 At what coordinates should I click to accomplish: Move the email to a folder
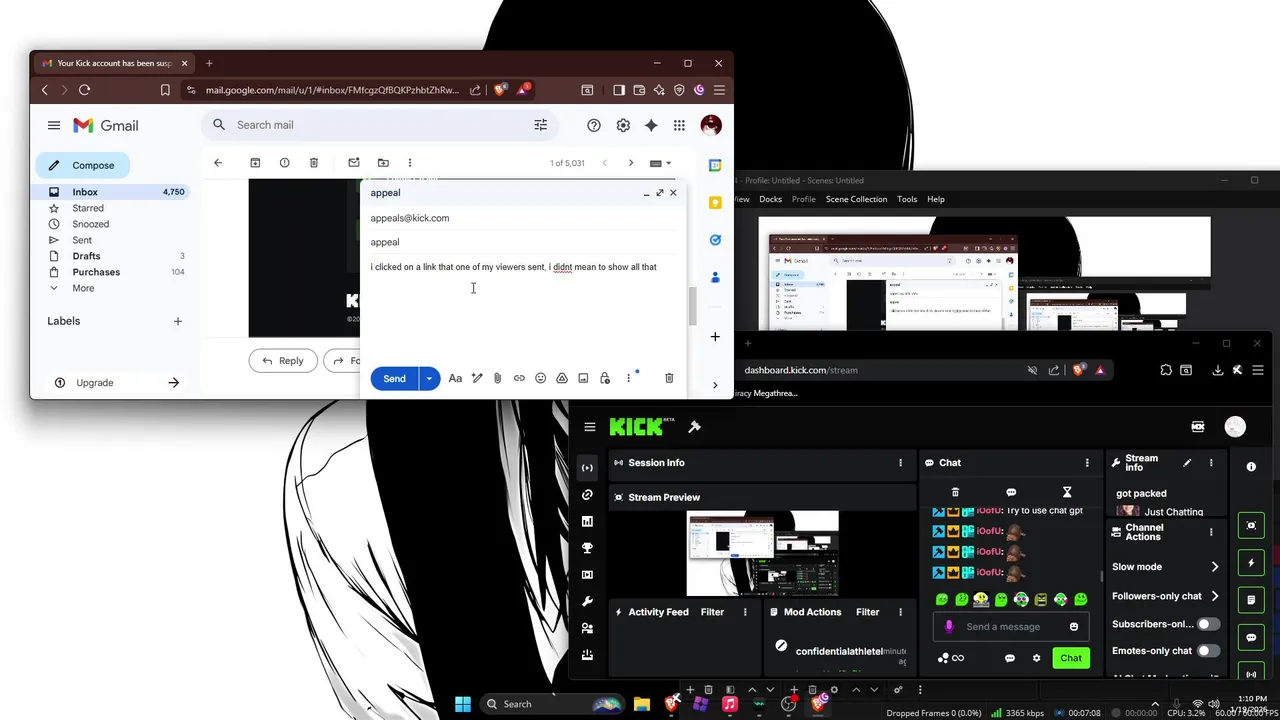383,163
